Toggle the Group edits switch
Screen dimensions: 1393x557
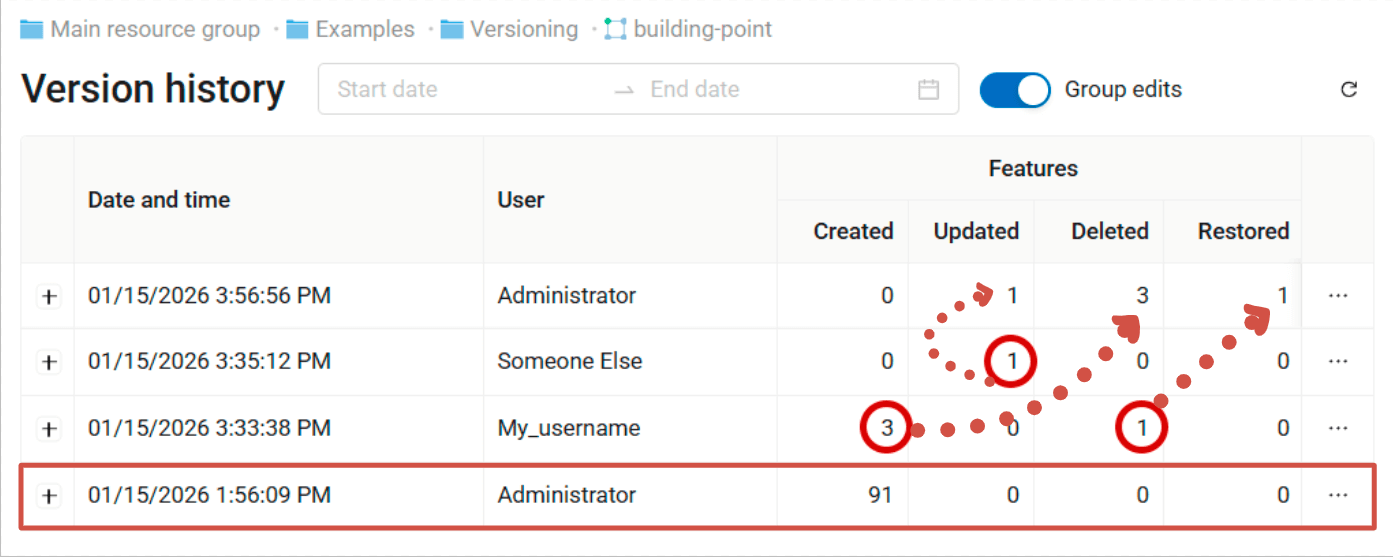(1014, 90)
